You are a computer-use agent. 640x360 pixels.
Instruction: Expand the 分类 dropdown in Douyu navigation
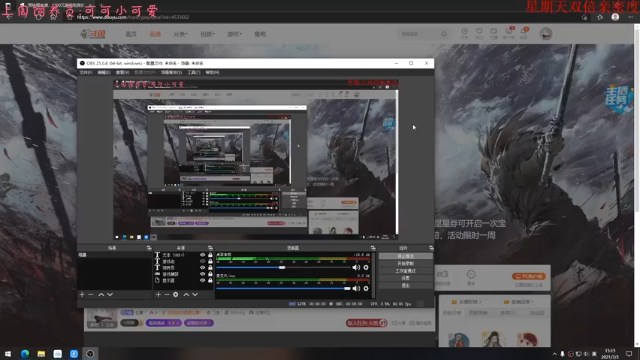[x=180, y=34]
